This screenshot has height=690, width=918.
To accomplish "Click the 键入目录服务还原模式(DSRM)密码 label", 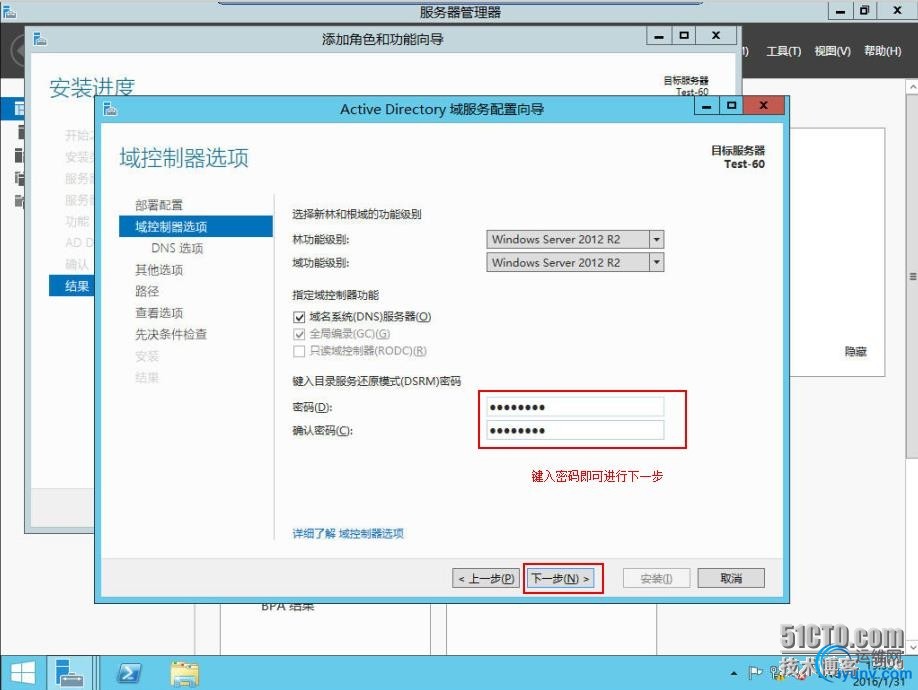I will (x=376, y=382).
